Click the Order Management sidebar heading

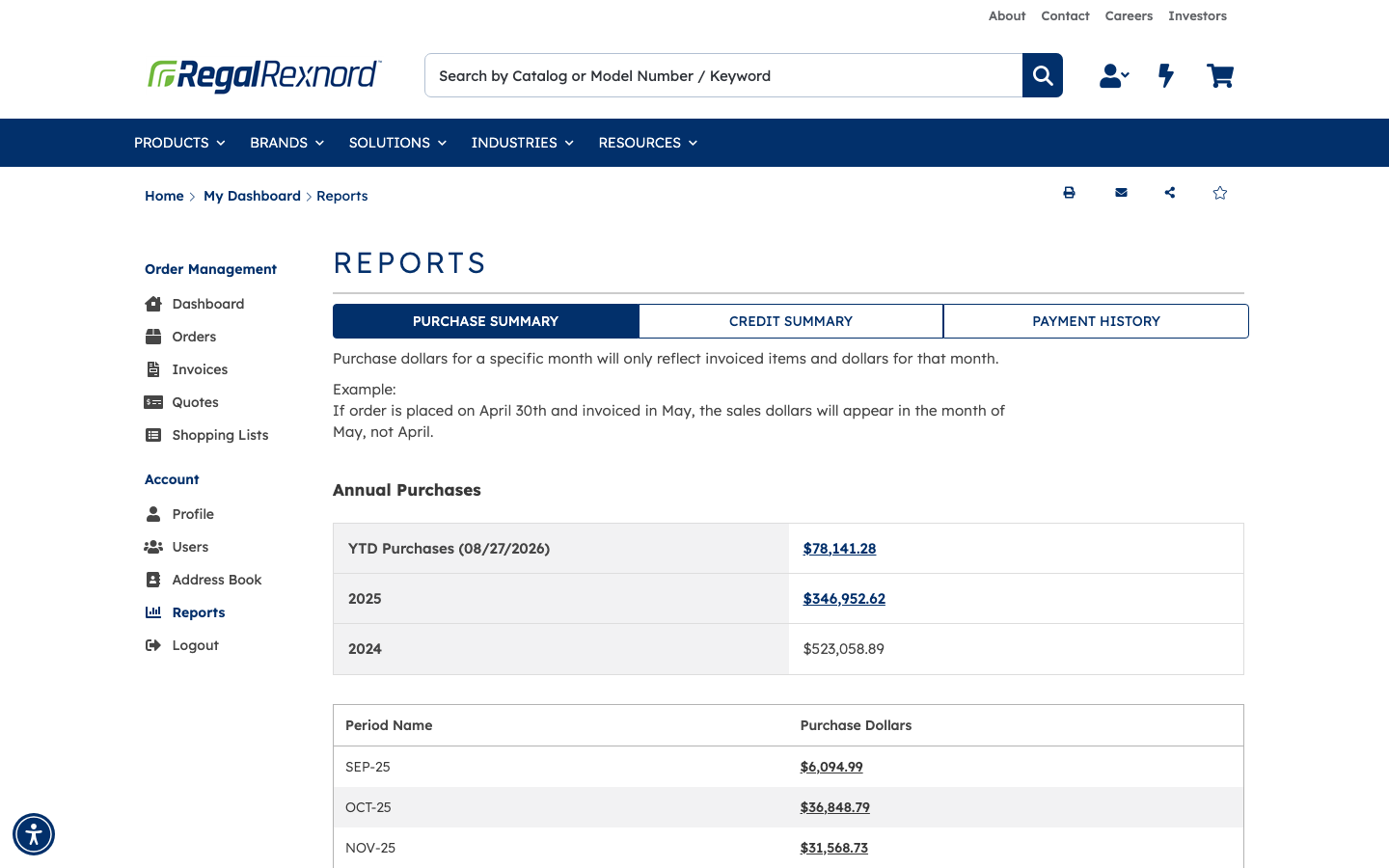(210, 269)
